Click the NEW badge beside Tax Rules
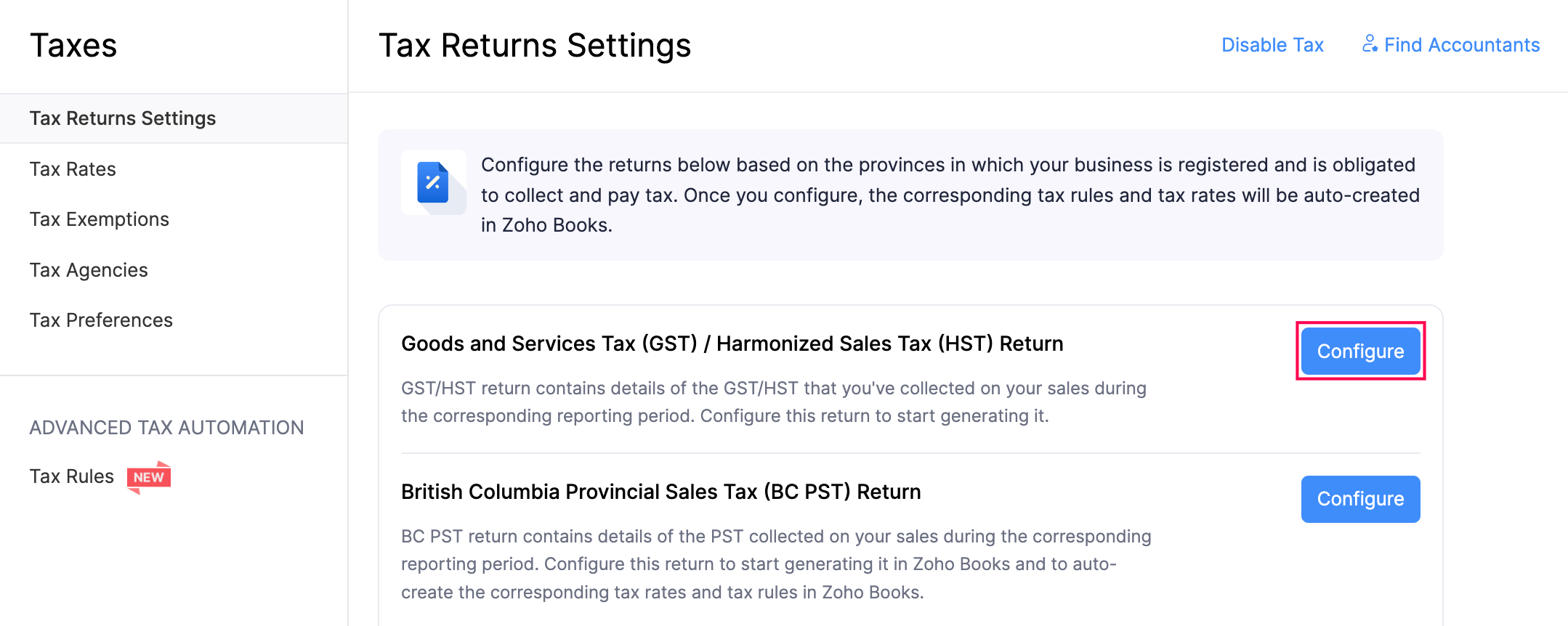This screenshot has height=626, width=1568. [x=149, y=476]
